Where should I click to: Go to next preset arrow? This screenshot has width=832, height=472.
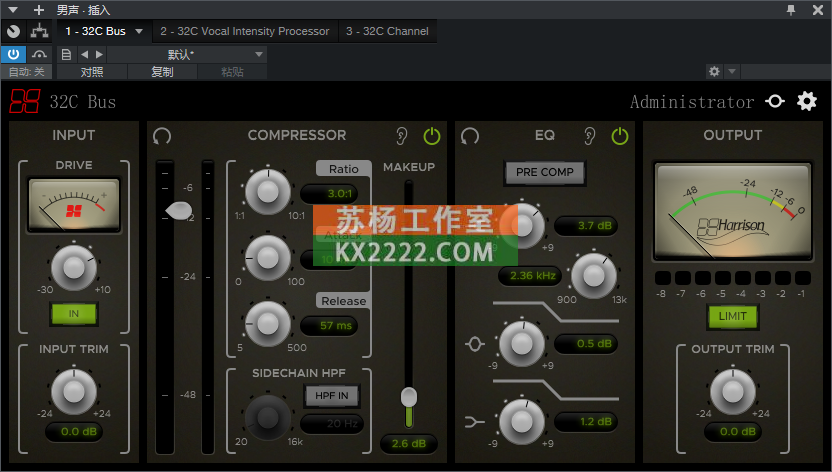pos(99,54)
